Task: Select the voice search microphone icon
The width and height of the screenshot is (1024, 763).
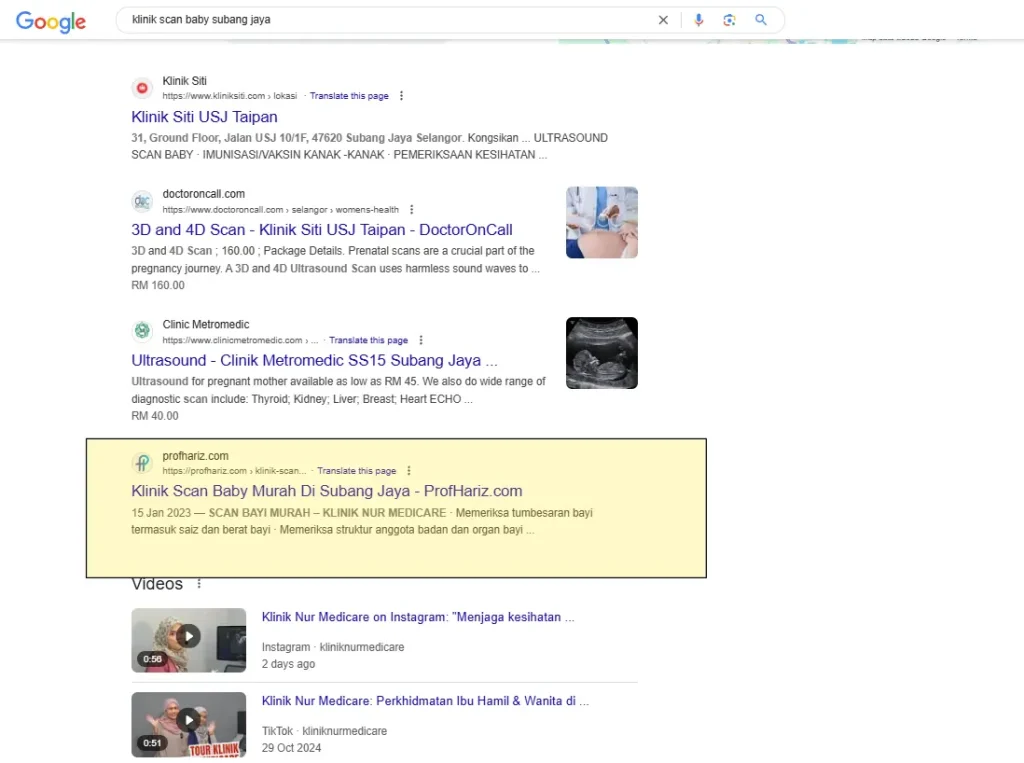Action: (698, 20)
